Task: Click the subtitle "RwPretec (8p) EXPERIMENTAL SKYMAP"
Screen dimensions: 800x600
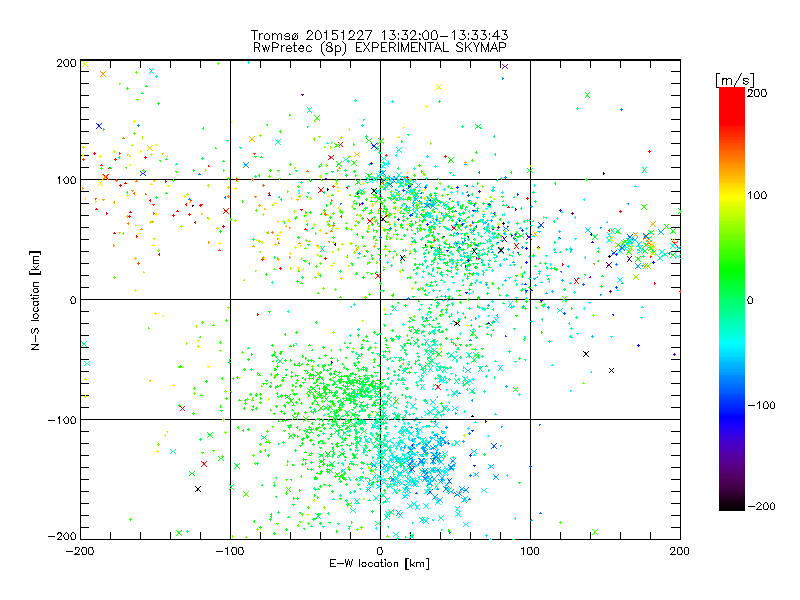Action: click(x=380, y=48)
